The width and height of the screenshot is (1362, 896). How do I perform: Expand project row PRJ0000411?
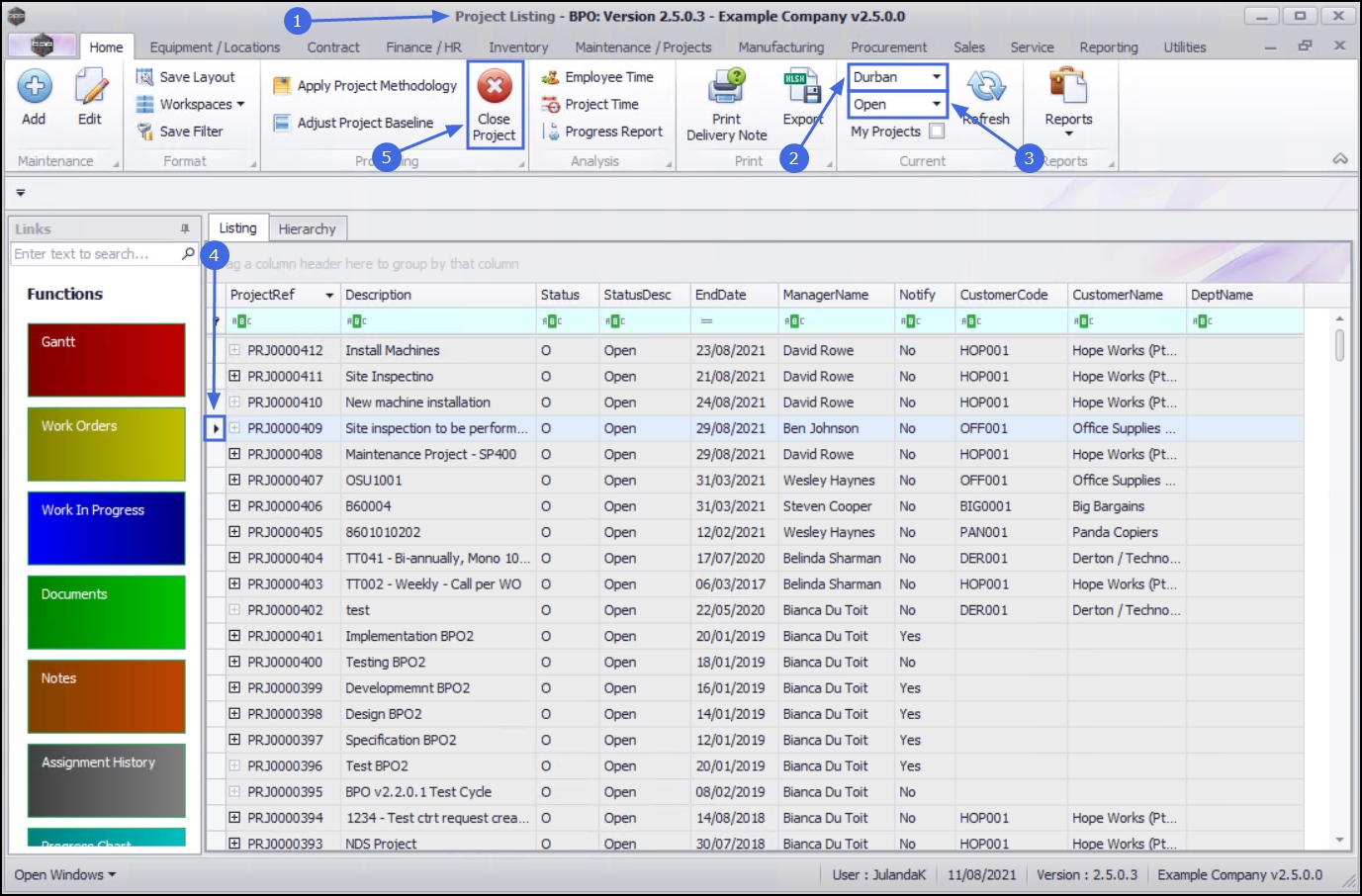coord(234,376)
